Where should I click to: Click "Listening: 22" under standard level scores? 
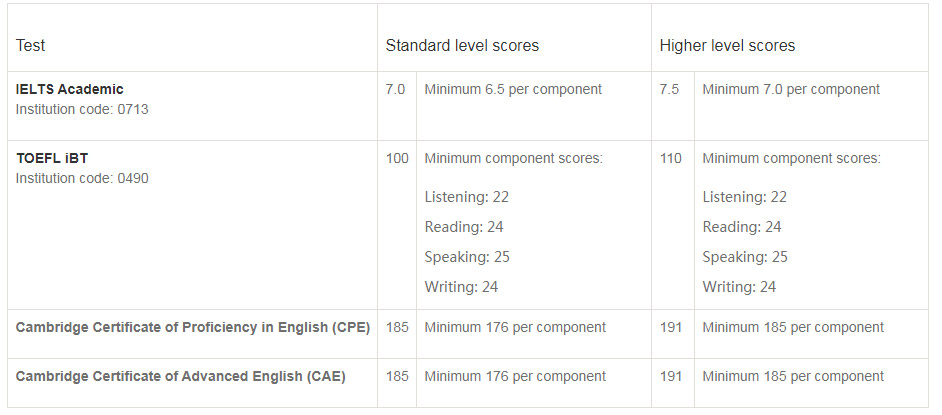pos(467,197)
